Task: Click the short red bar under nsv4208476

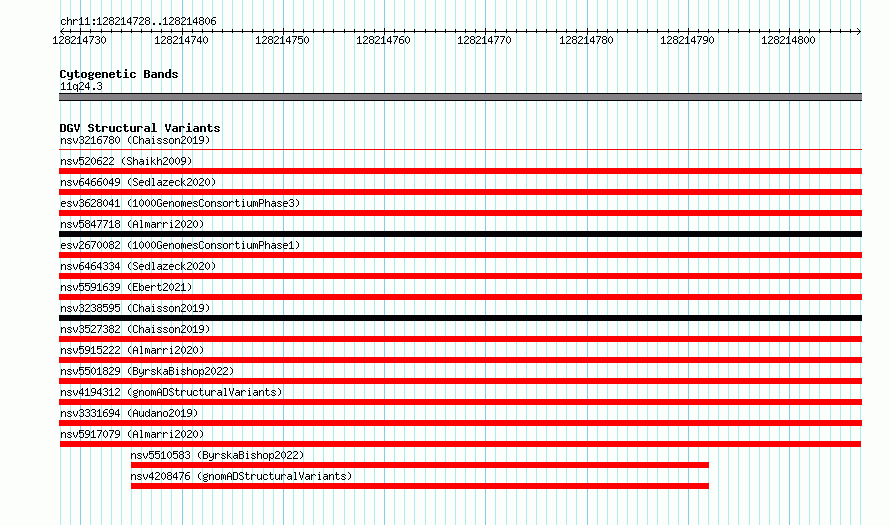Action: tap(420, 486)
